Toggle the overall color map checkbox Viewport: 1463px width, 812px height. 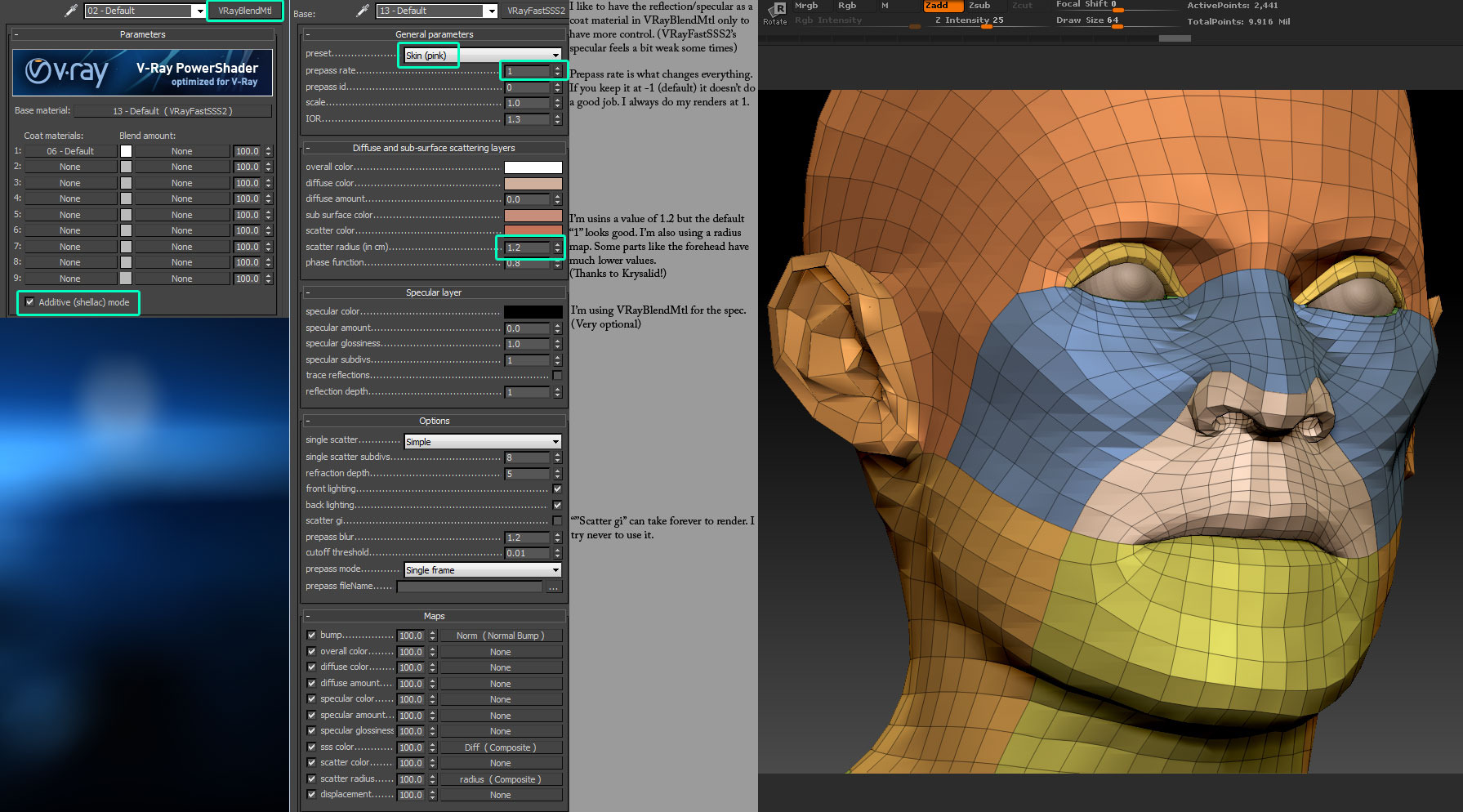click(311, 651)
